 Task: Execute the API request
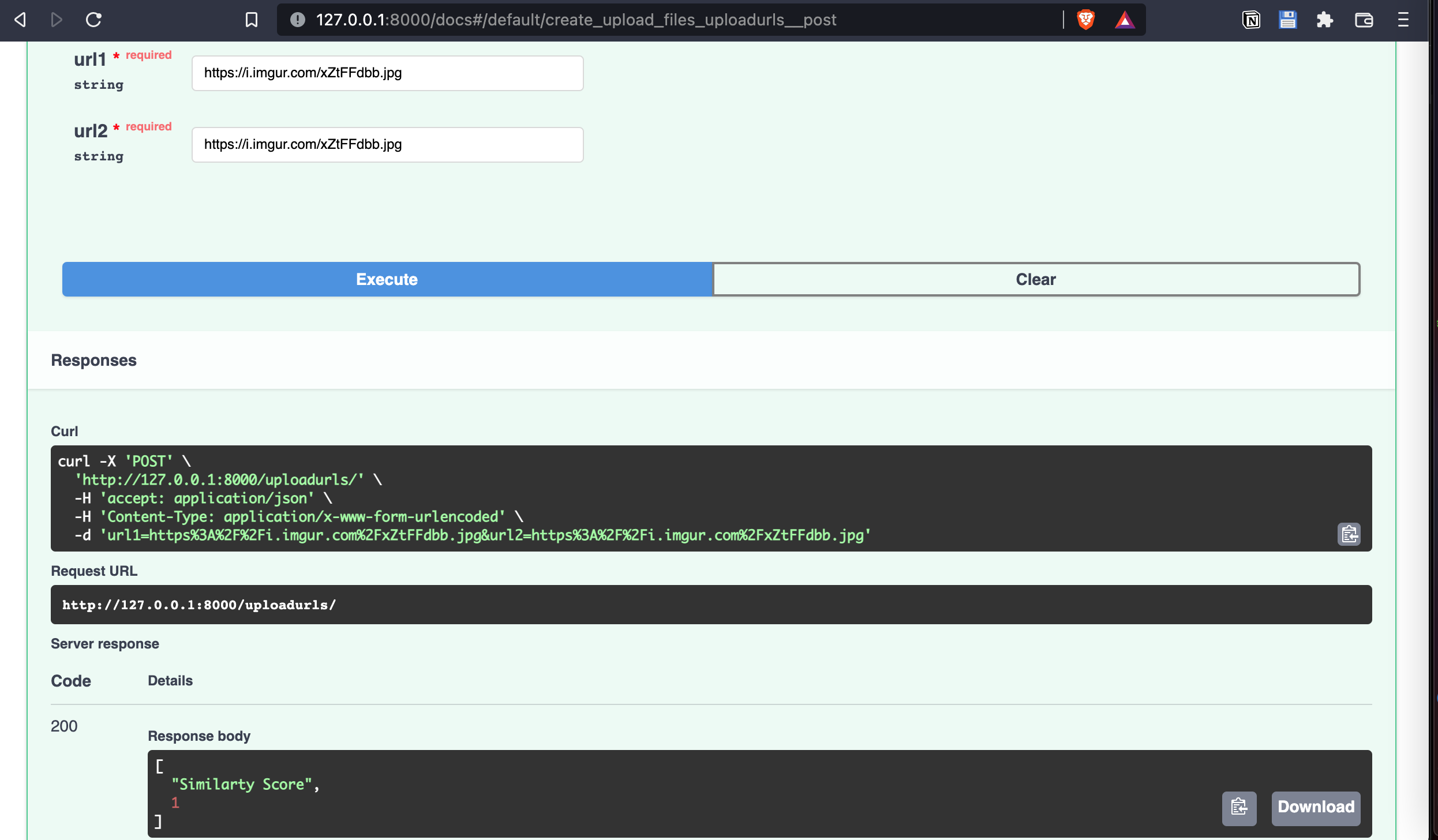[x=387, y=279]
